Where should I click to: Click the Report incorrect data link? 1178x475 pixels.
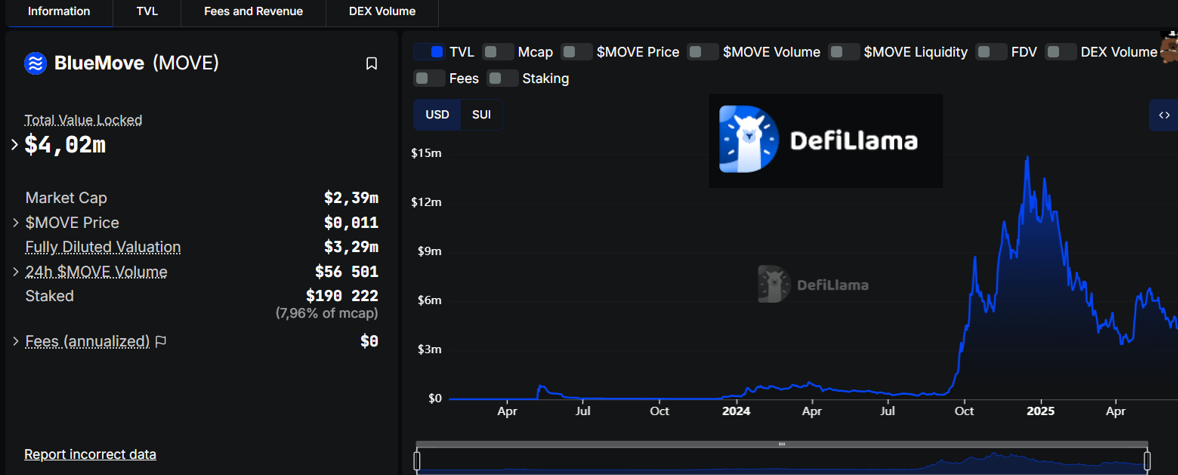pyautogui.click(x=90, y=455)
